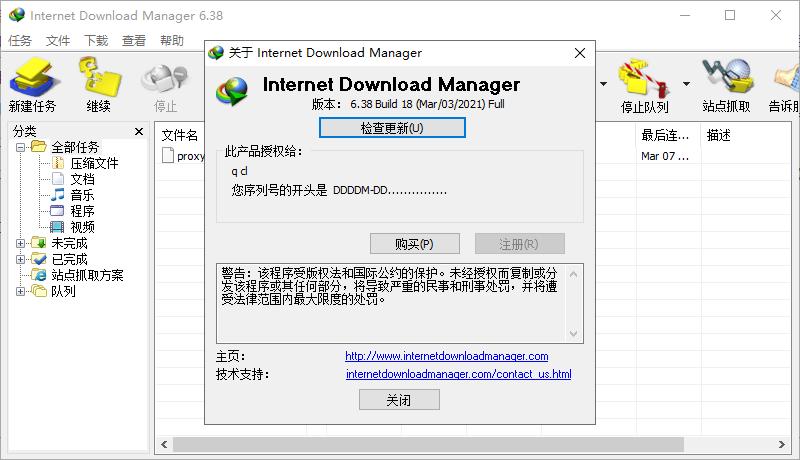
Task: Click the Stop (停止) toolbar icon
Action: click(x=165, y=85)
